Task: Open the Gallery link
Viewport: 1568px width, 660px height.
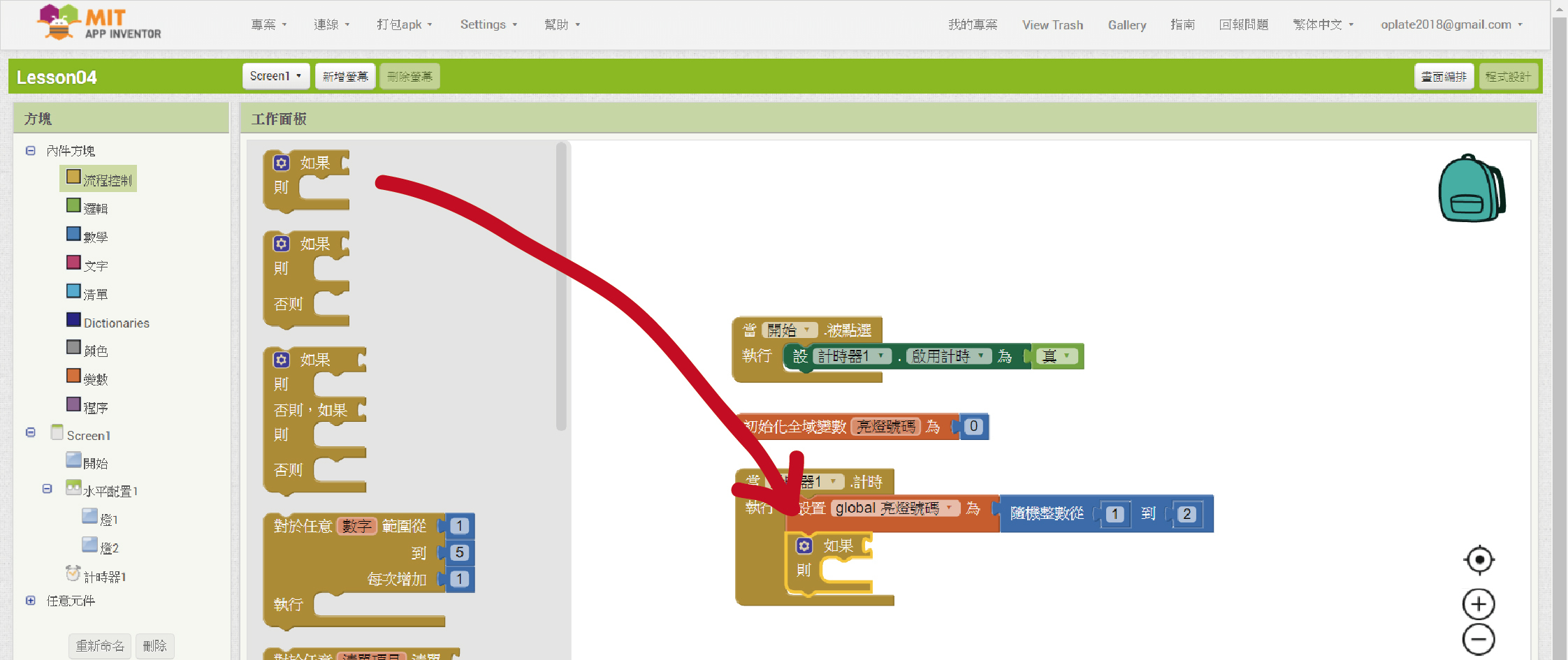Action: (x=1126, y=24)
